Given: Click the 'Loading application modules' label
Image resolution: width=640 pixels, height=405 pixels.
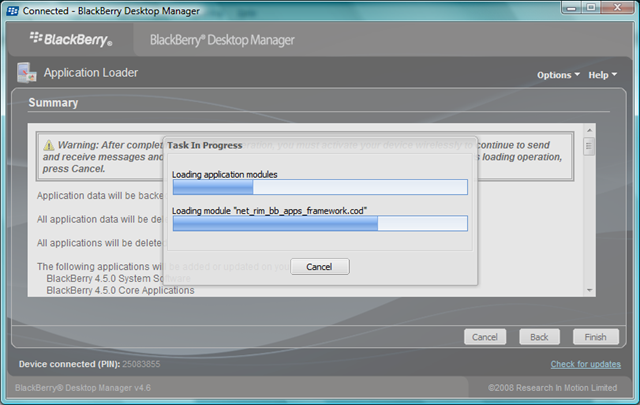Looking at the screenshot, I should [224, 175].
